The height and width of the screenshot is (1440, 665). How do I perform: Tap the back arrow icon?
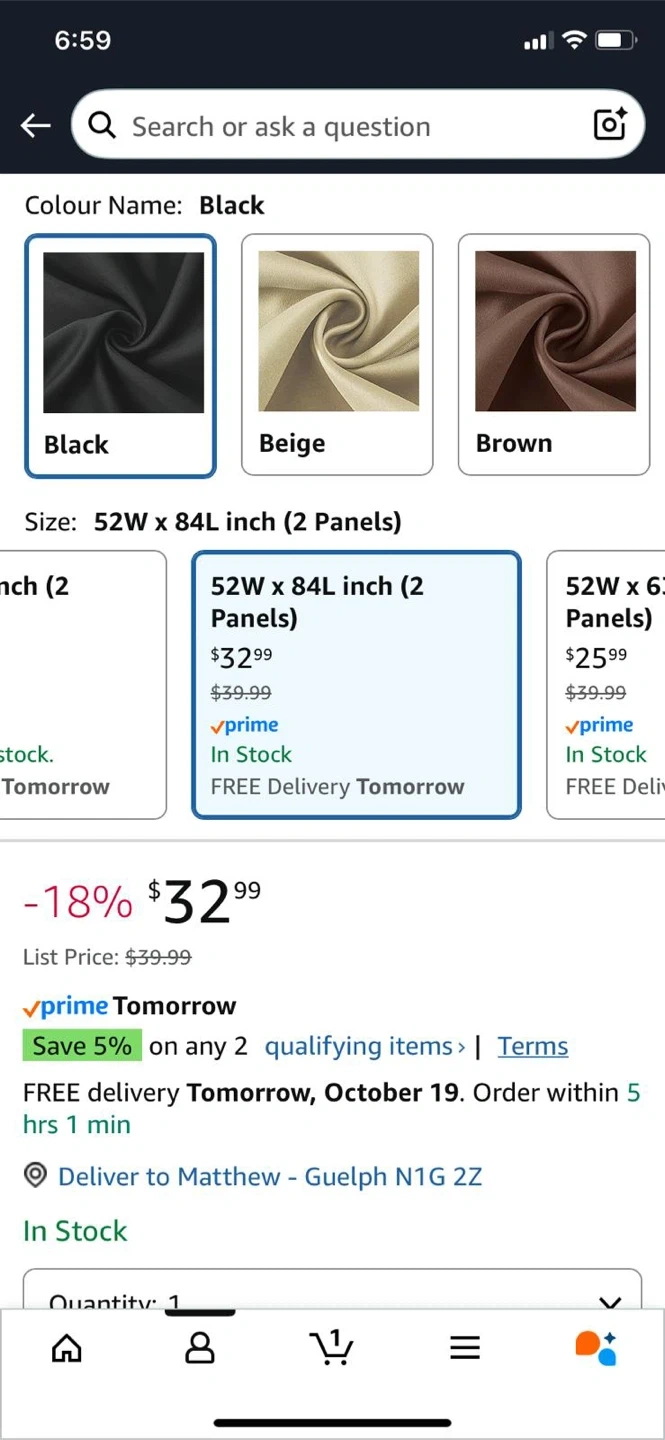(36, 126)
